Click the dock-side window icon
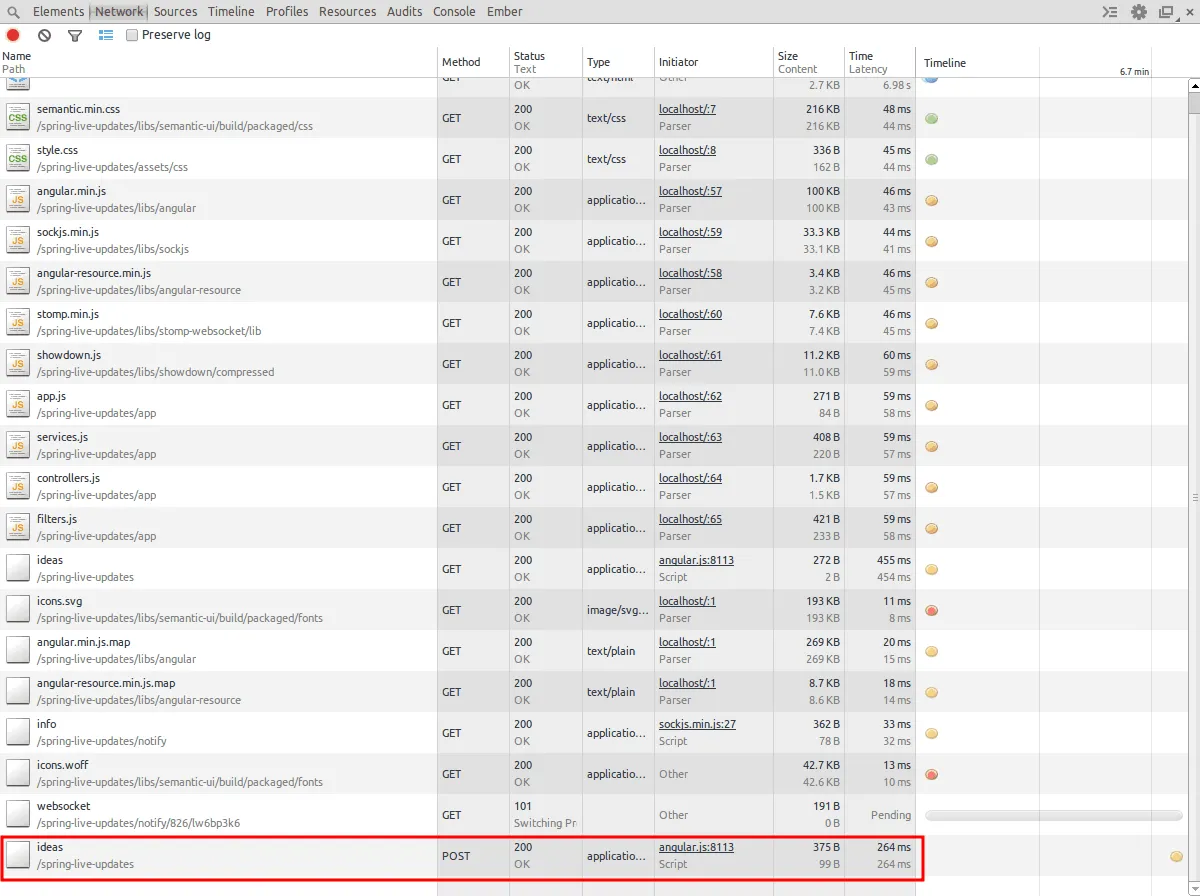The height and width of the screenshot is (896, 1200). 1166,12
